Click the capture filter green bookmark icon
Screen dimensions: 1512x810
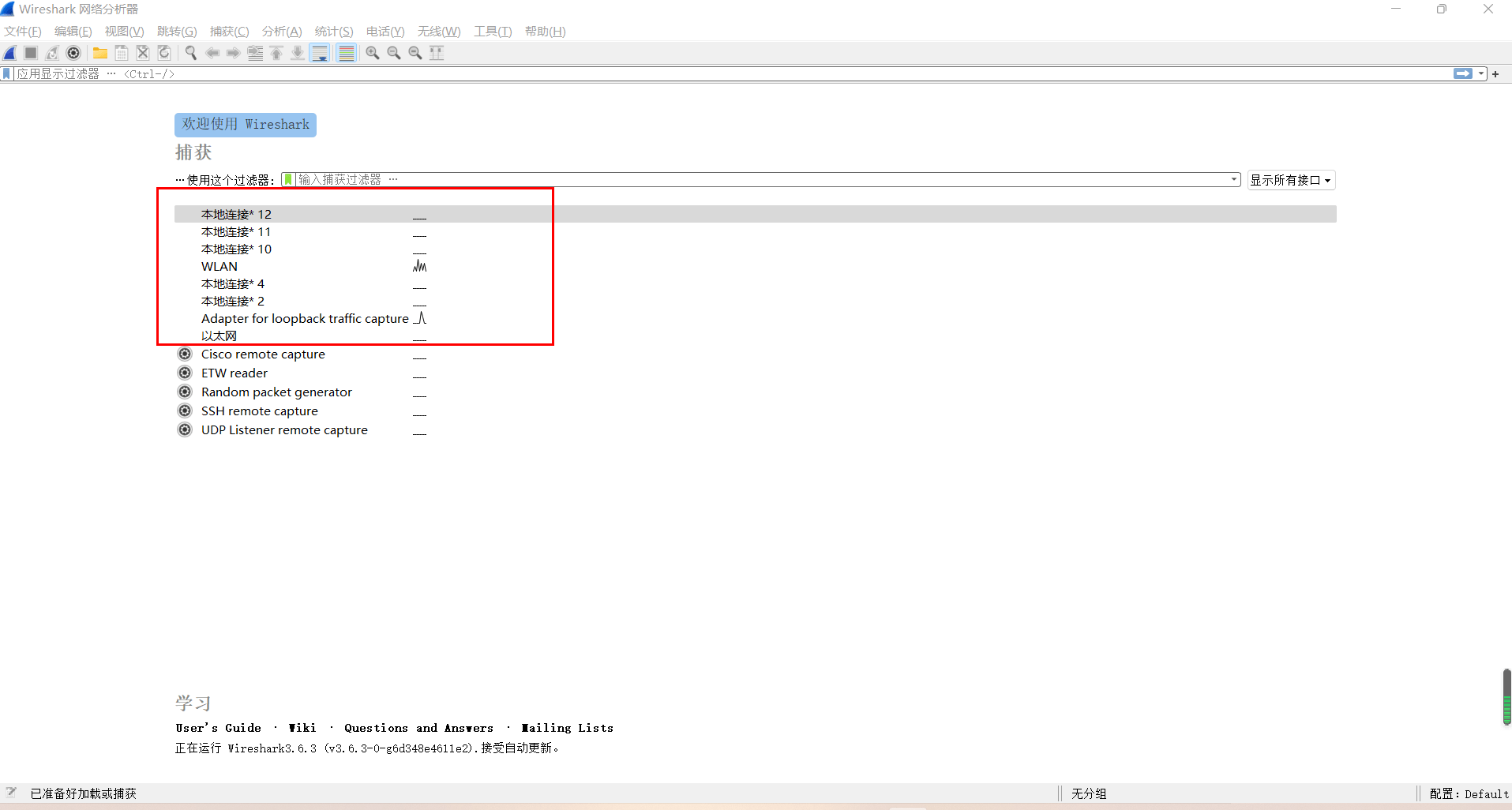click(x=288, y=179)
